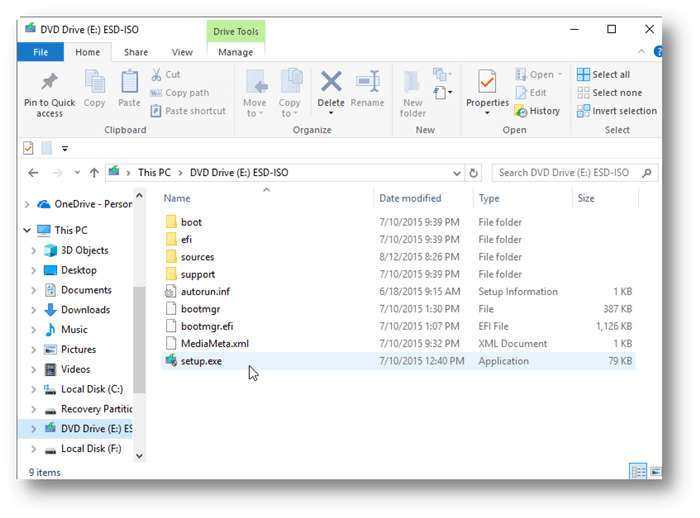Image resolution: width=700 pixels, height=518 pixels.
Task: Select the sources folder
Action: click(398, 257)
